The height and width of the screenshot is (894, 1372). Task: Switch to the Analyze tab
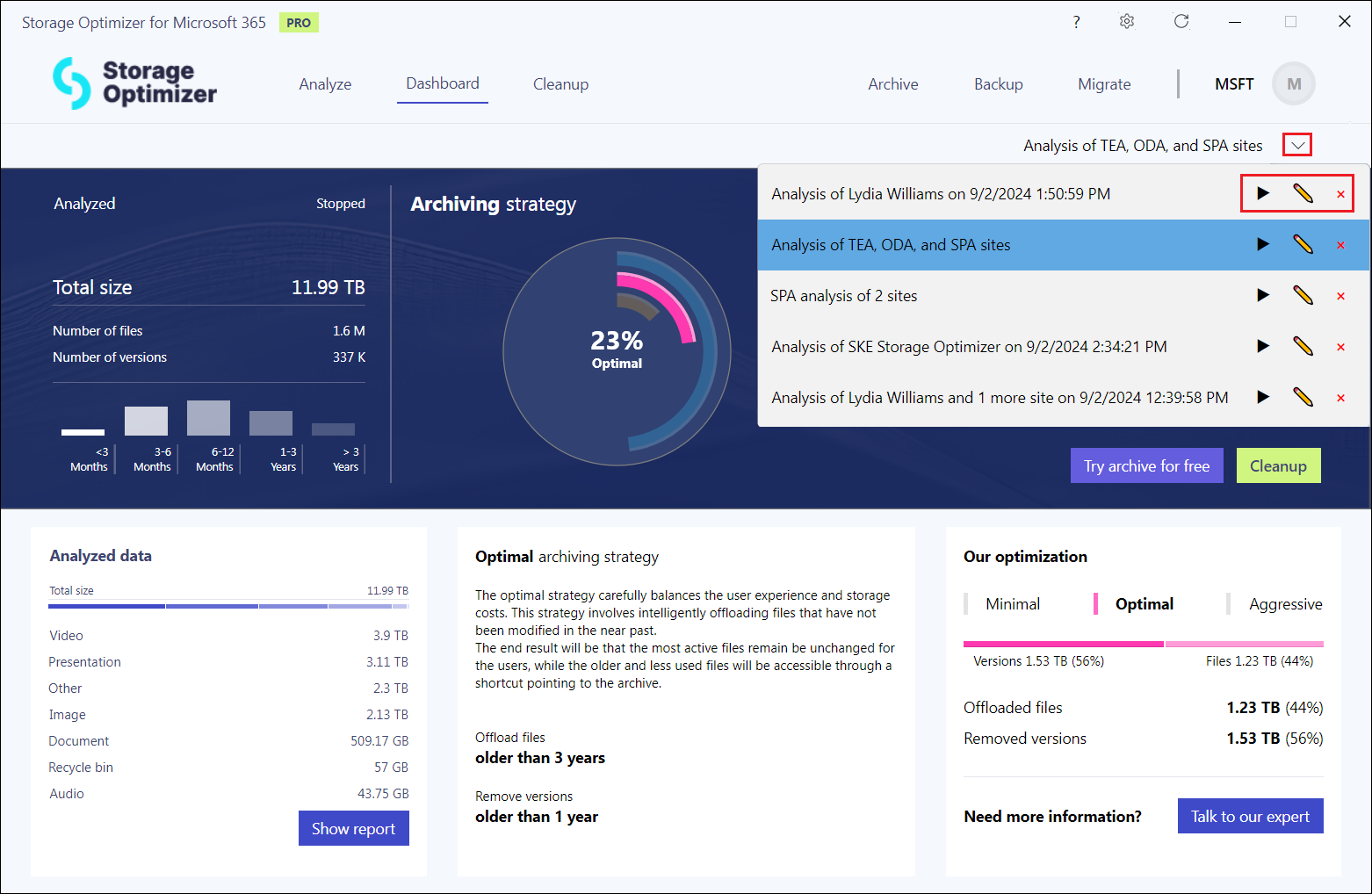325,84
